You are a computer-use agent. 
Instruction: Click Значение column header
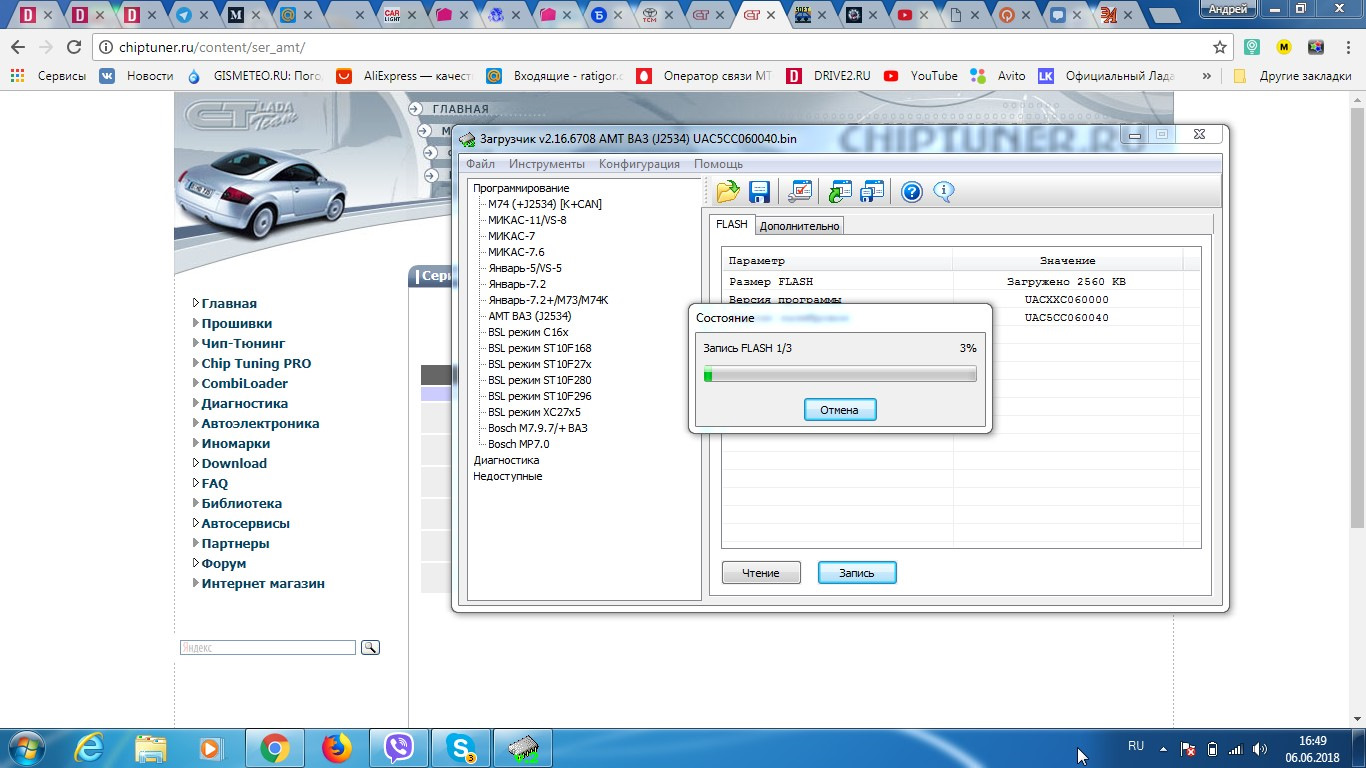point(1067,261)
